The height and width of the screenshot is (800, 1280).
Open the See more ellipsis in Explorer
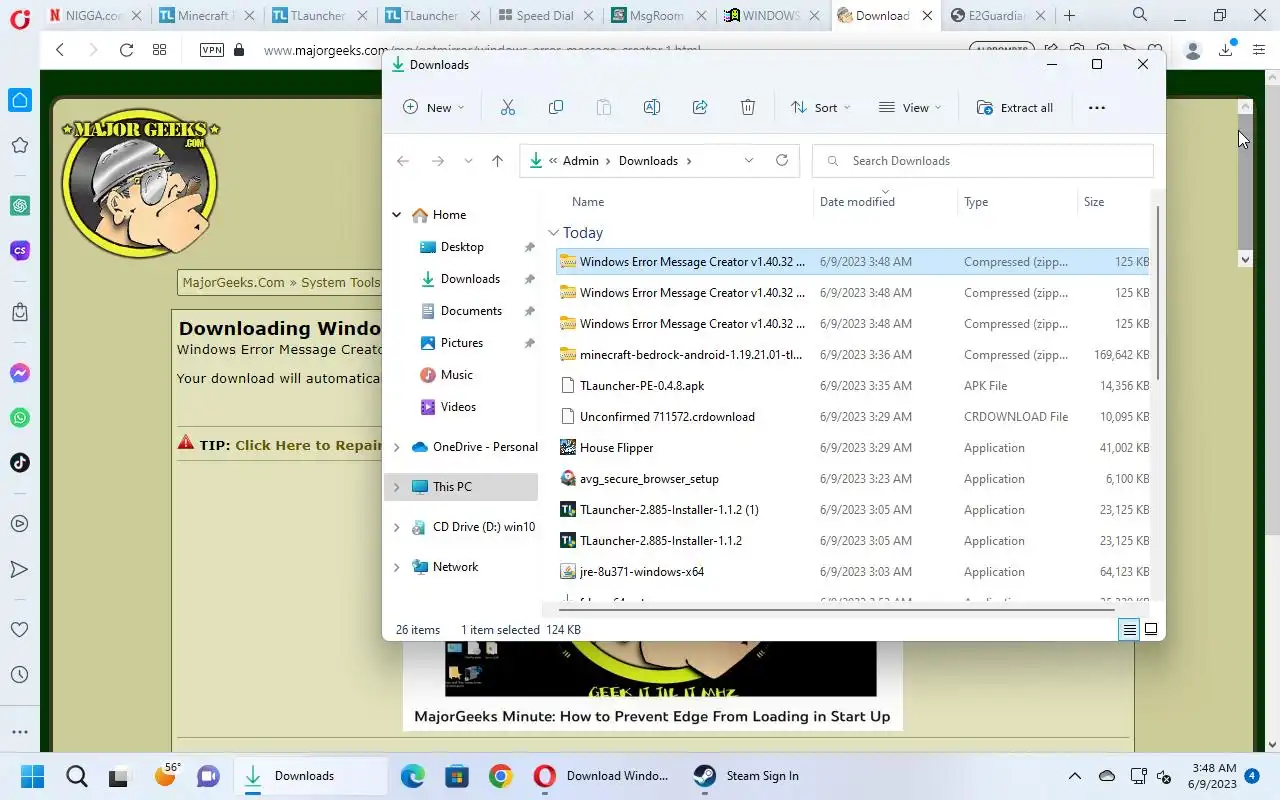point(1097,108)
